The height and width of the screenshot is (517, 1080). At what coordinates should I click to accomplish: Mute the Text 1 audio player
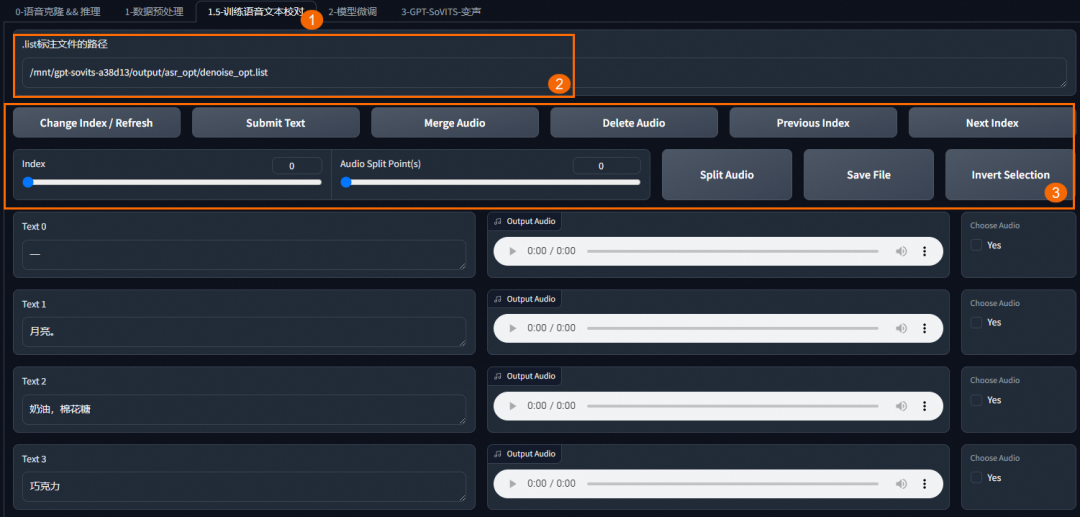[x=901, y=328]
